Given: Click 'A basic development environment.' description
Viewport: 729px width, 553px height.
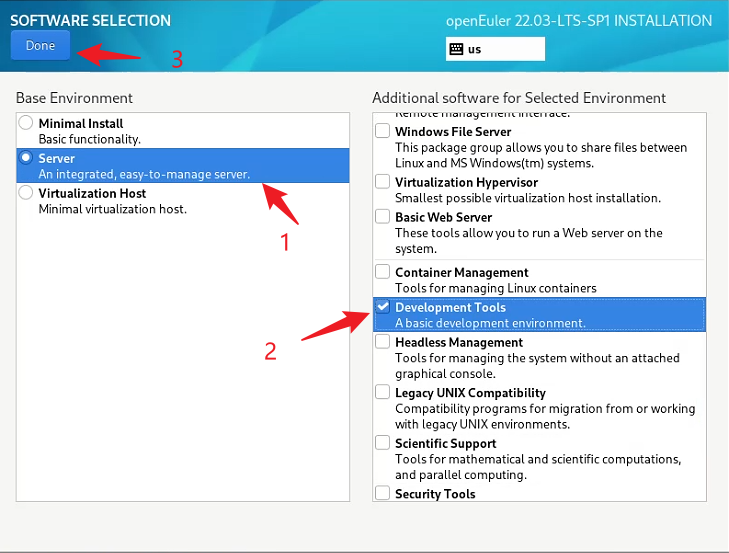Looking at the screenshot, I should point(490,323).
